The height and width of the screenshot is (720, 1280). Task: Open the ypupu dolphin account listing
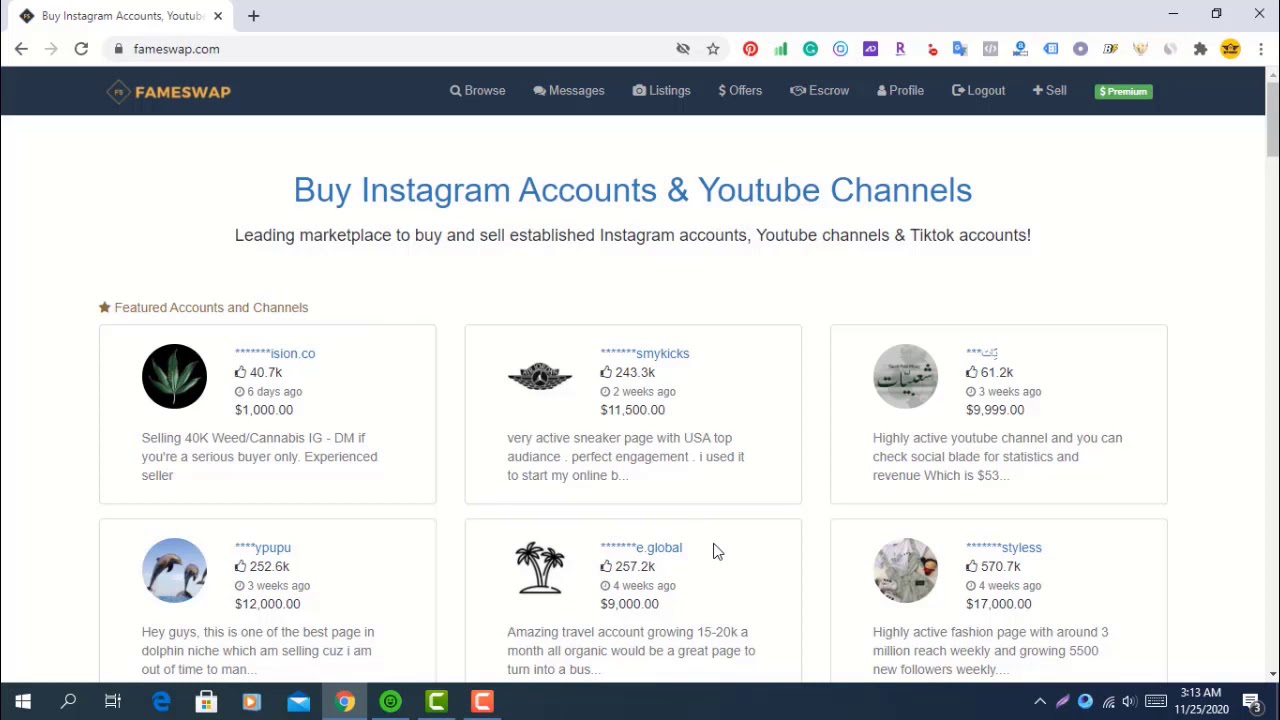(x=263, y=547)
